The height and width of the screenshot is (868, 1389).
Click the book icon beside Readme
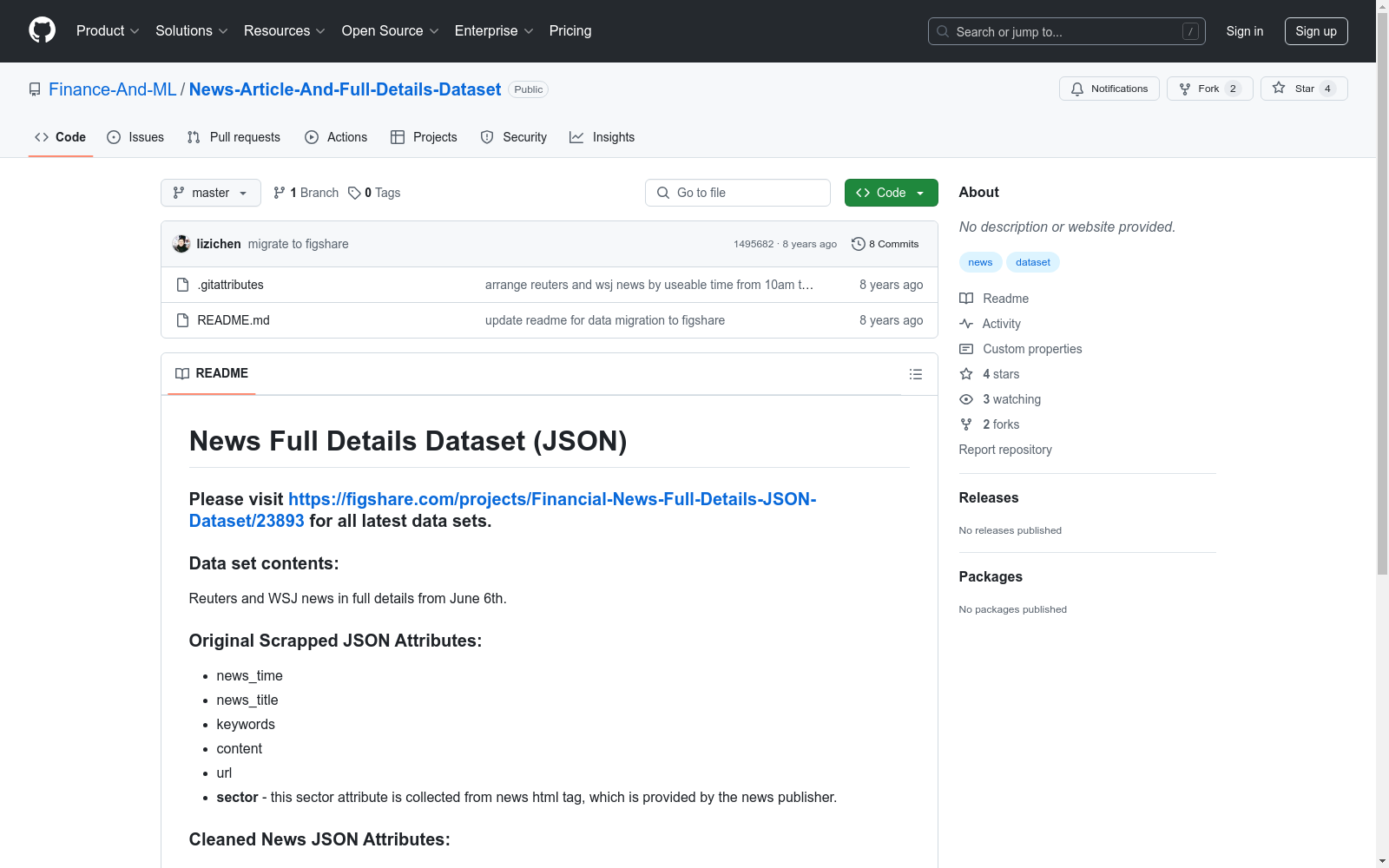click(x=966, y=299)
